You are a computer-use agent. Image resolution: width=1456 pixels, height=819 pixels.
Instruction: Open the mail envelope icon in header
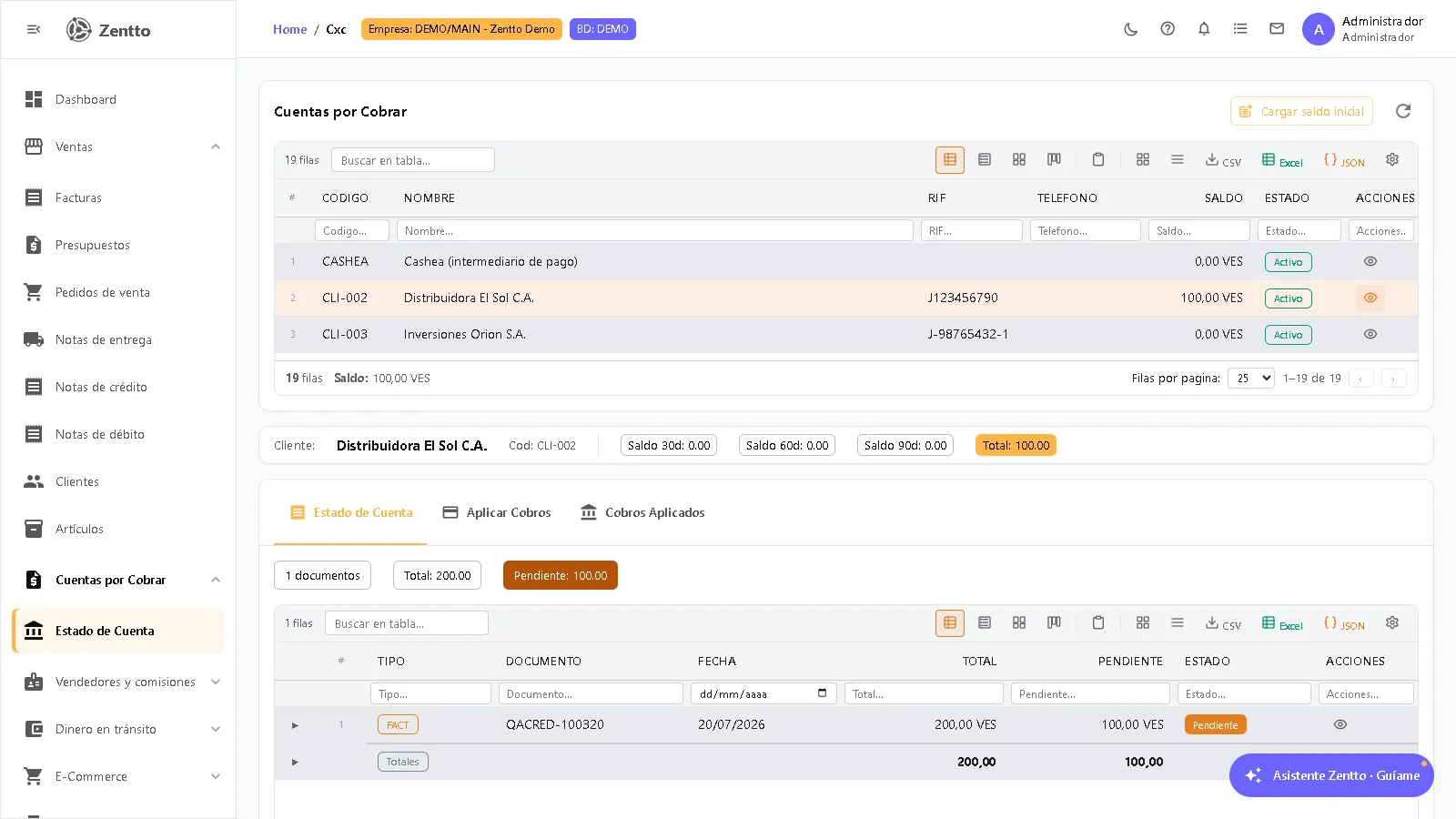[1277, 29]
